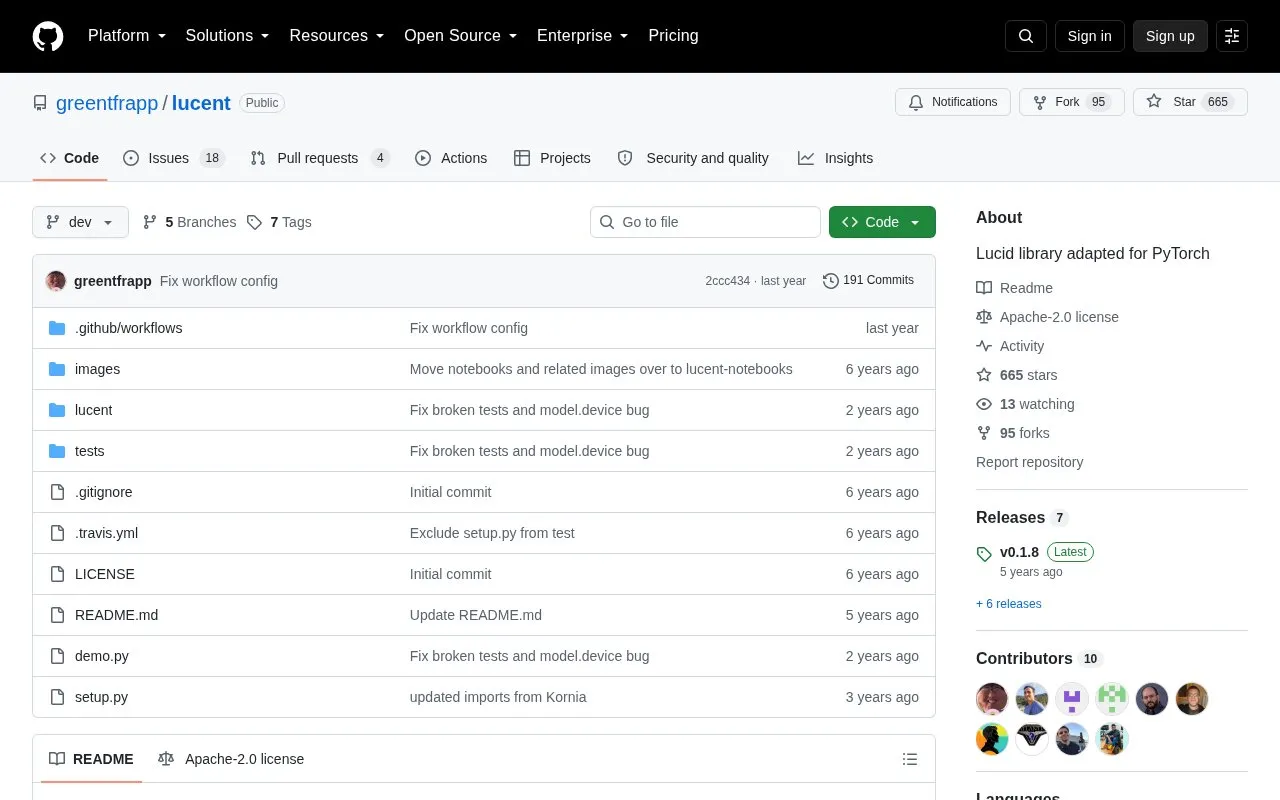The height and width of the screenshot is (800, 1280).
Task: Open the setup.py file
Action: pos(101,697)
